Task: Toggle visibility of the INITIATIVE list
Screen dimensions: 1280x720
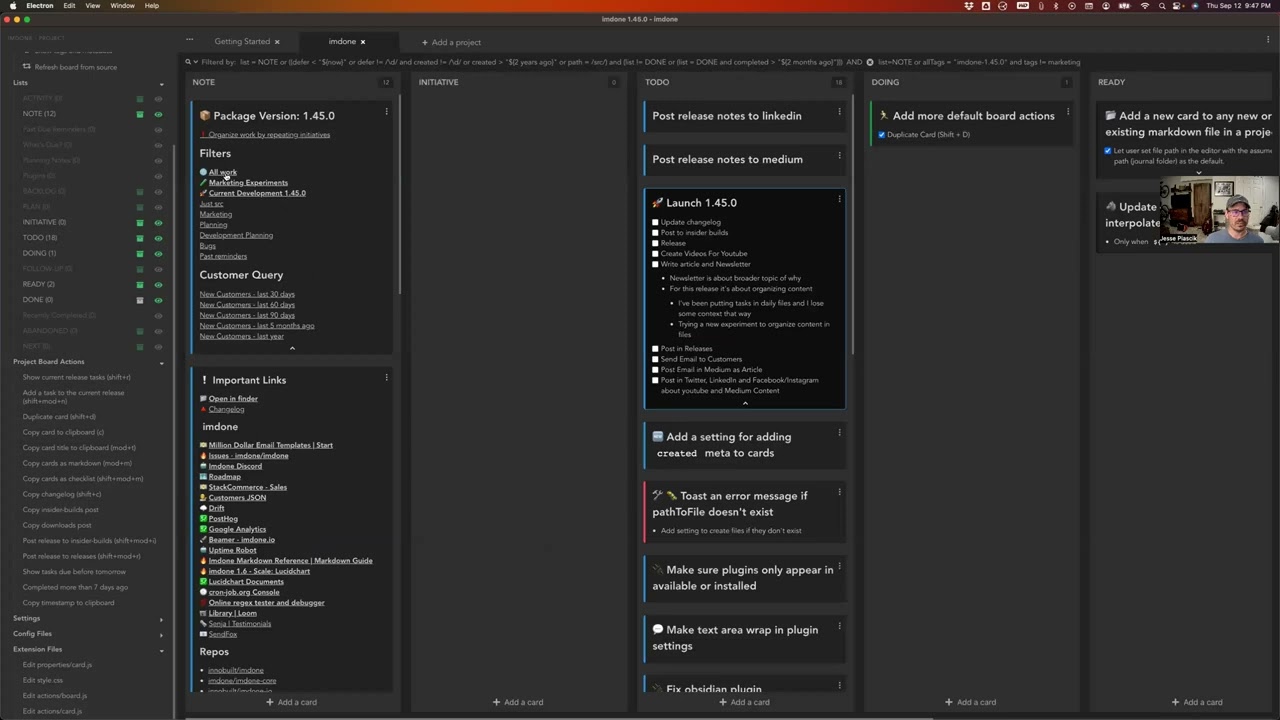Action: pos(158,222)
